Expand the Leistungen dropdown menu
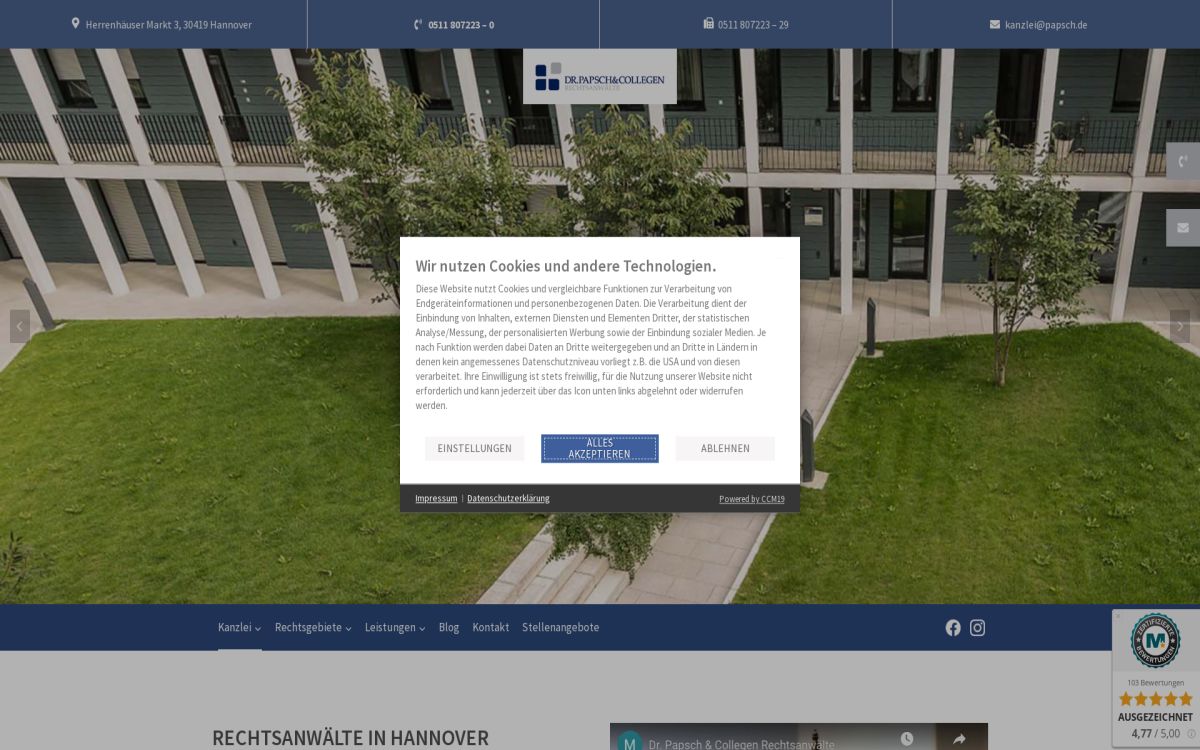The height and width of the screenshot is (750, 1200). point(394,628)
